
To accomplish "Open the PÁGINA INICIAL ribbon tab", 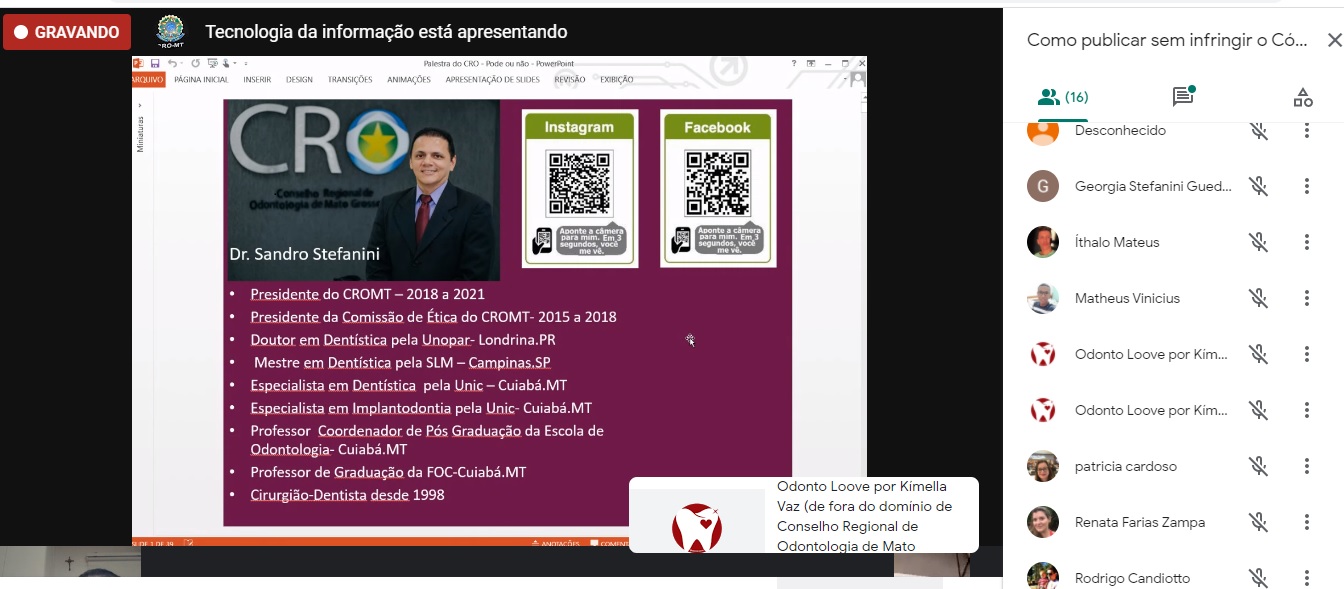I will tap(201, 80).
